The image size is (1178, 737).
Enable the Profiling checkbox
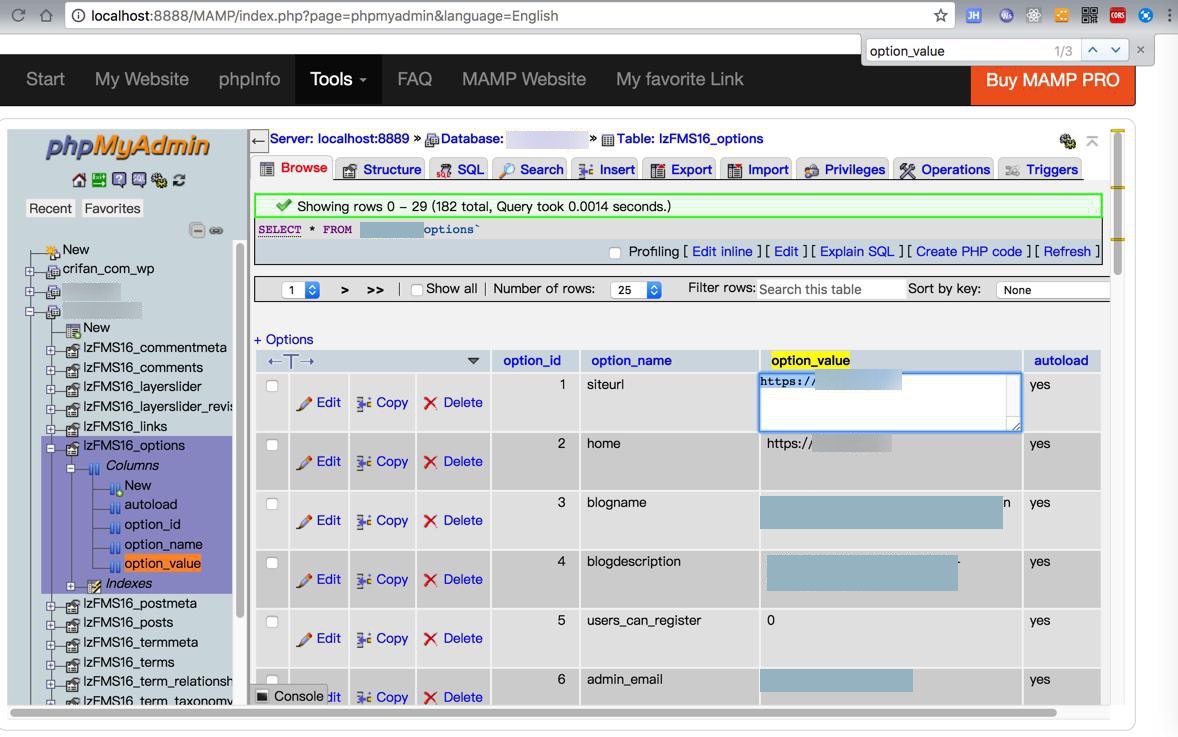pyautogui.click(x=615, y=252)
